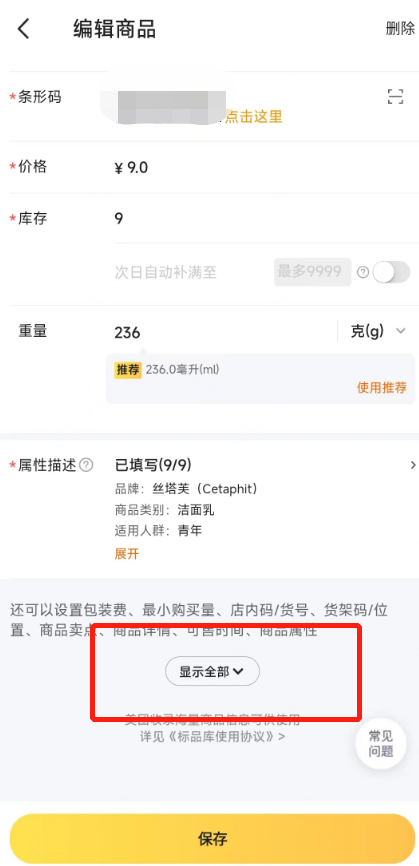Save the product with 保存 button
The height and width of the screenshot is (866, 419).
[213, 838]
